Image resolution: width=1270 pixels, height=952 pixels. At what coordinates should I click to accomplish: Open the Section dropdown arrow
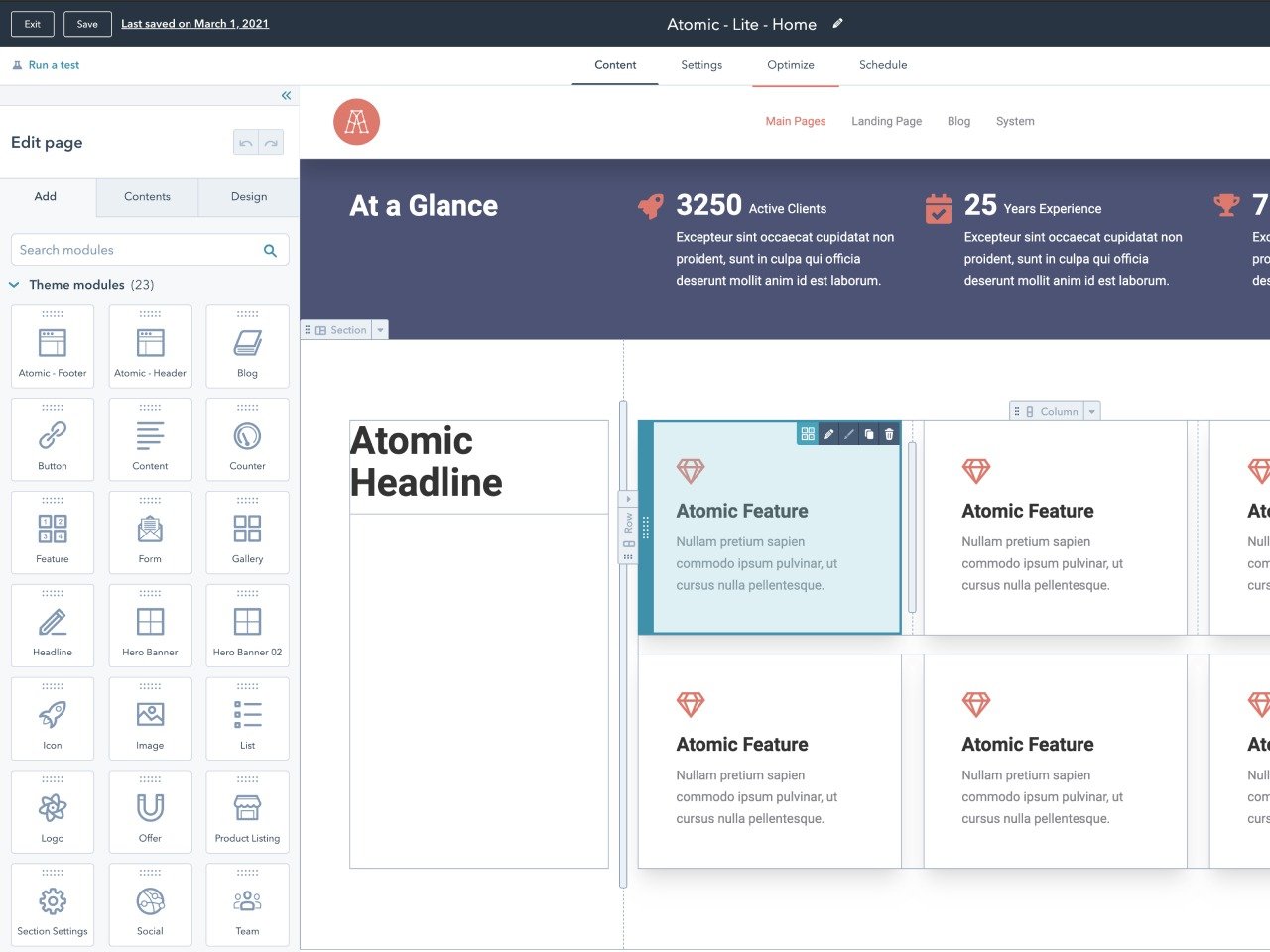click(380, 330)
